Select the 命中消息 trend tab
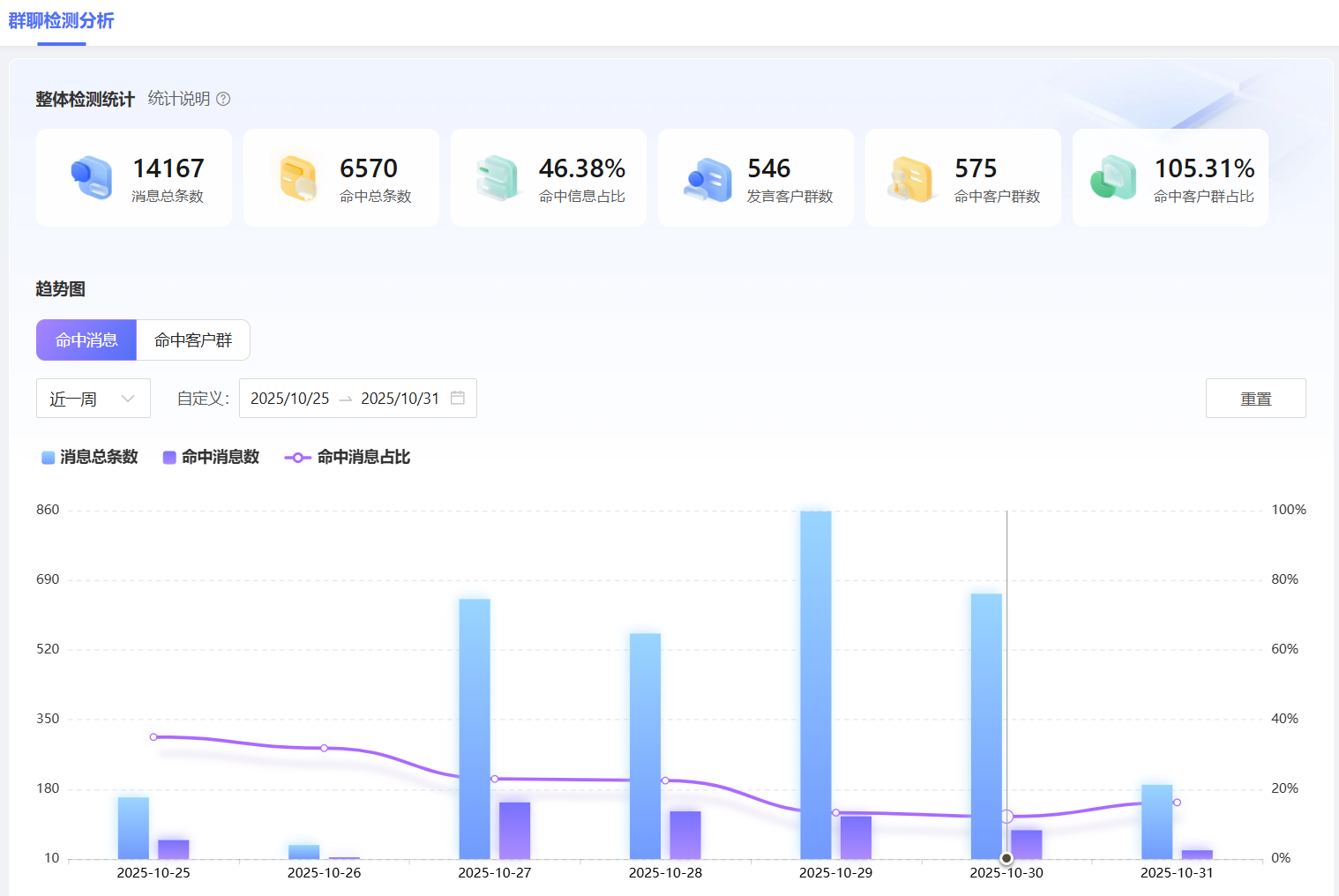This screenshot has width=1339, height=896. click(x=86, y=340)
